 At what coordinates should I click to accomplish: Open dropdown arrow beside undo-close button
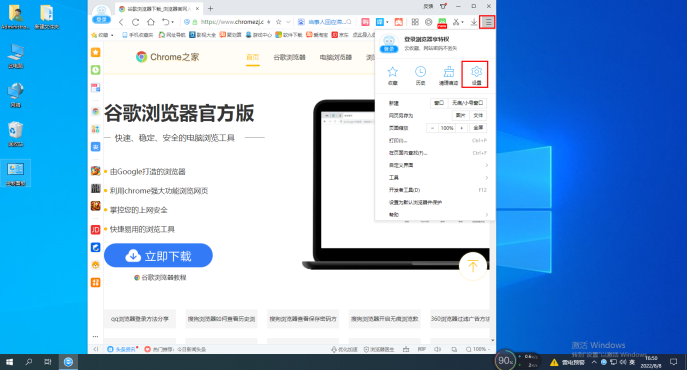pos(173,22)
